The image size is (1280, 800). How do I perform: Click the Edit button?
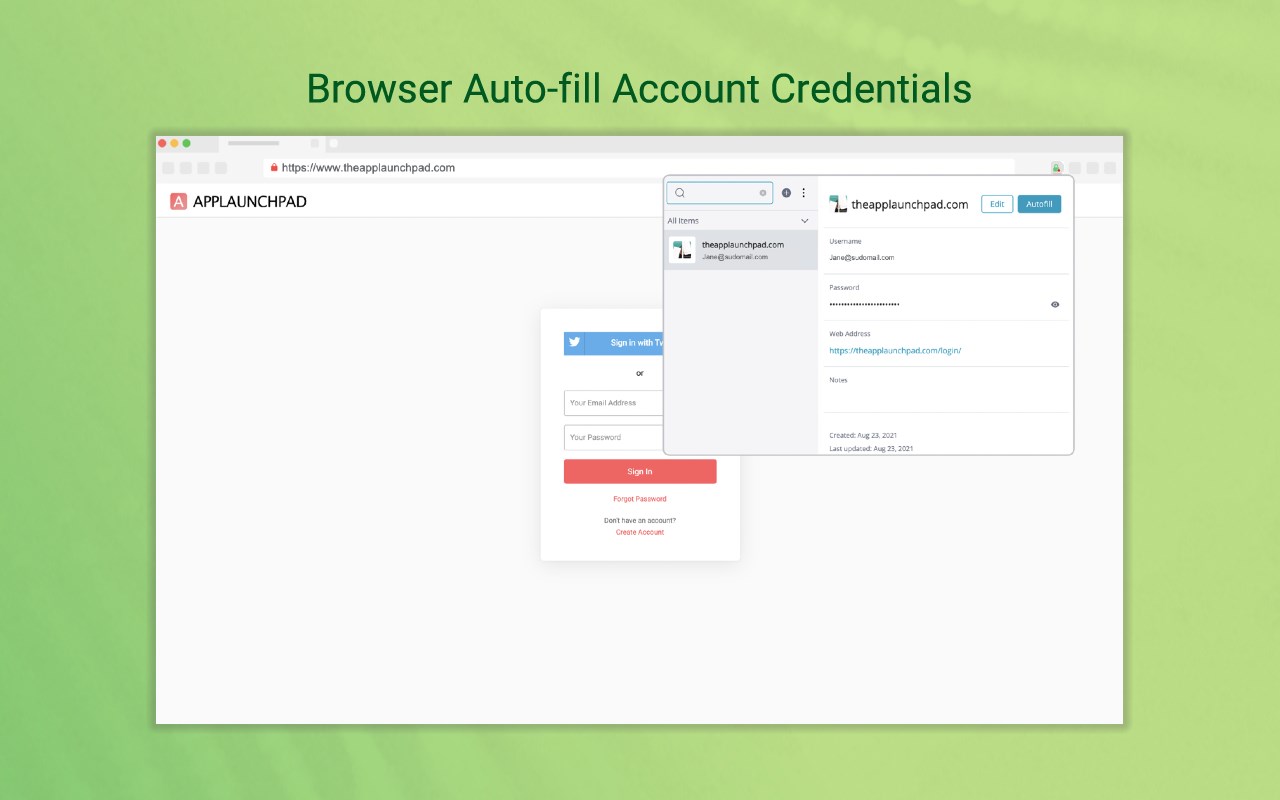pyautogui.click(x=997, y=204)
